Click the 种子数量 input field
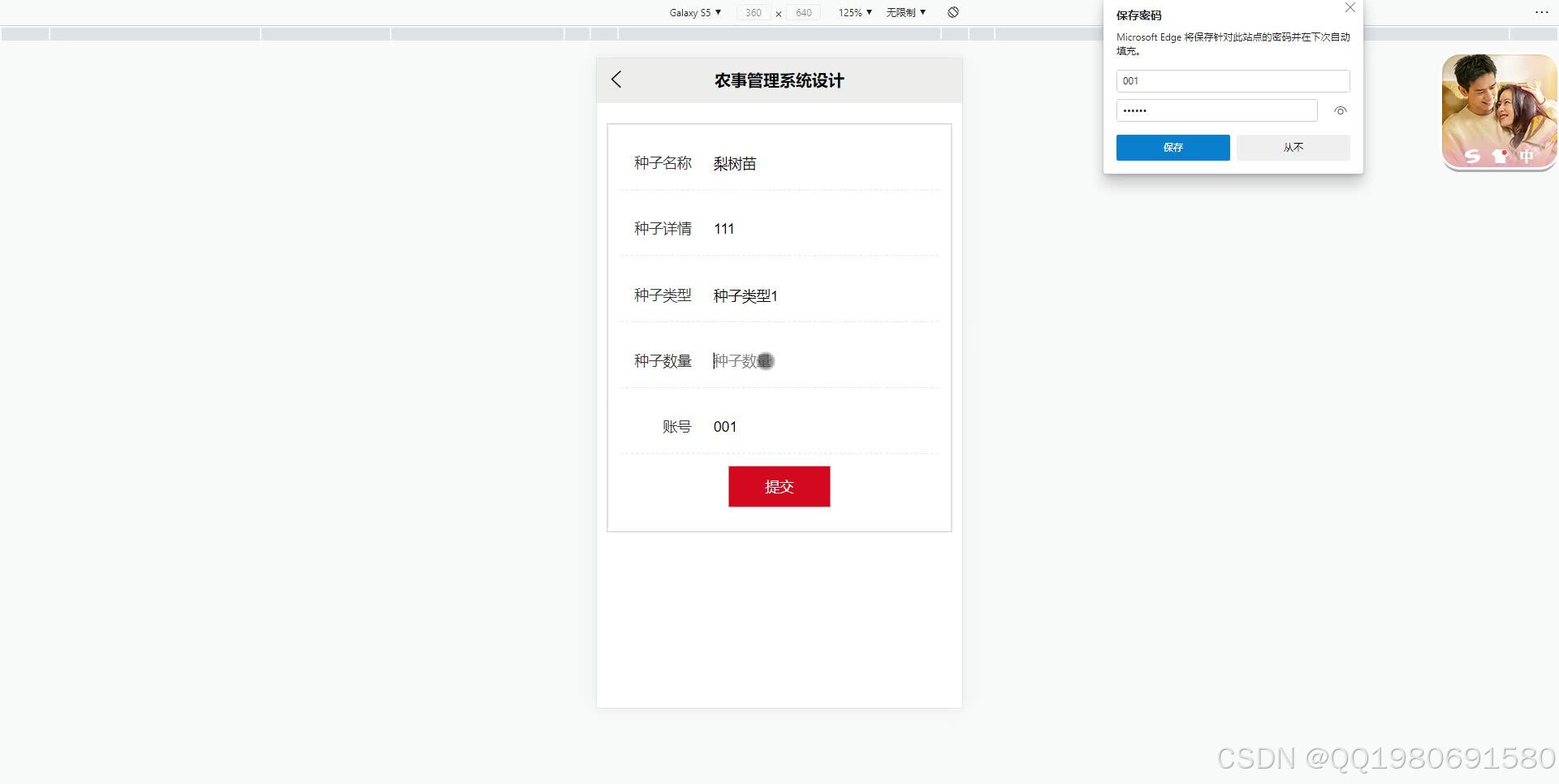The height and width of the screenshot is (784, 1559). tap(741, 361)
